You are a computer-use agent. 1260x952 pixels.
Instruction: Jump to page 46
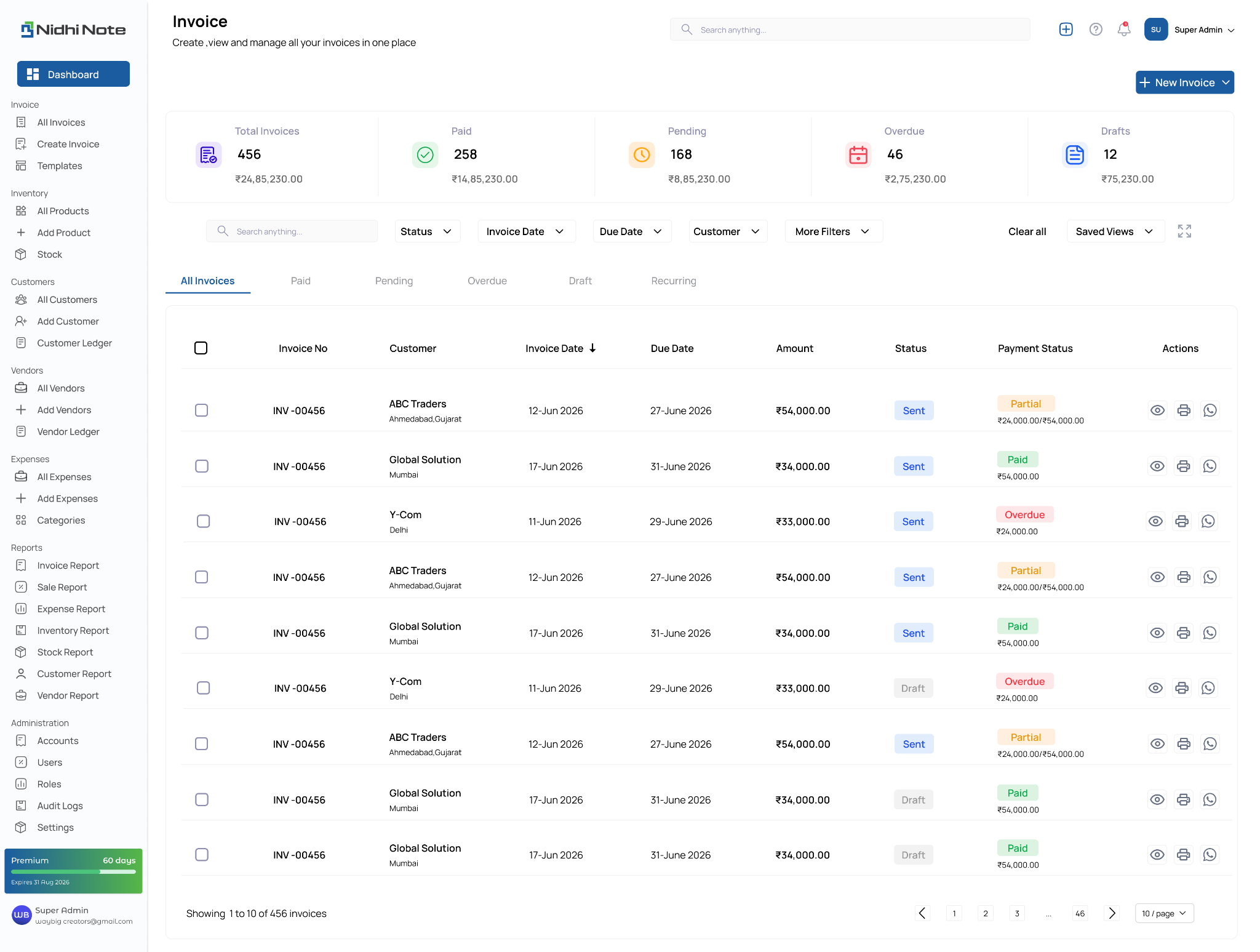(1080, 913)
